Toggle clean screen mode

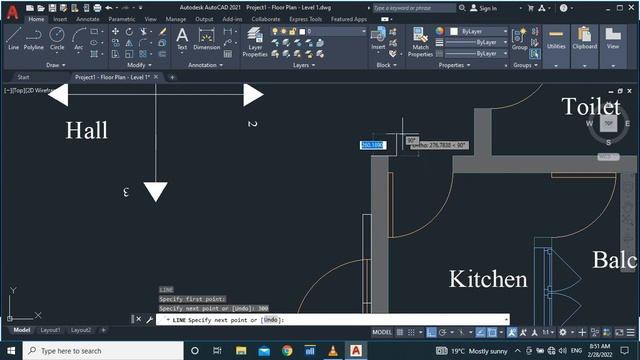(x=619, y=332)
